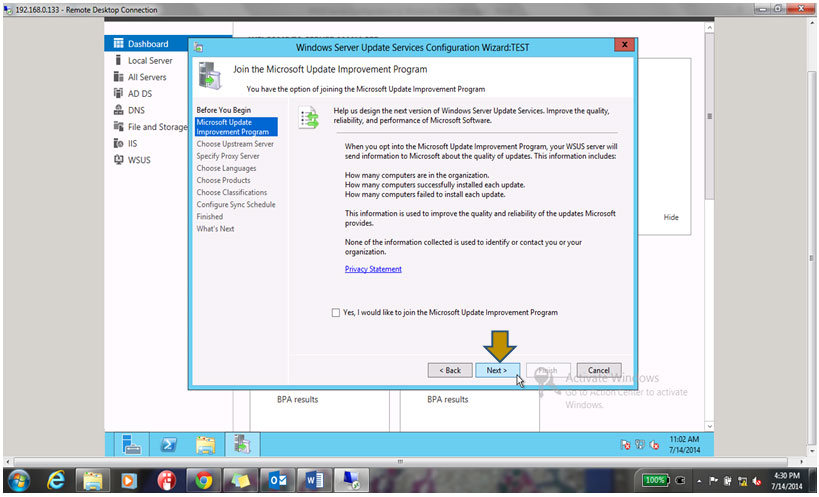Click remote desktop horizontal scrollbar
This screenshot has width=819, height=497.
tap(401, 462)
